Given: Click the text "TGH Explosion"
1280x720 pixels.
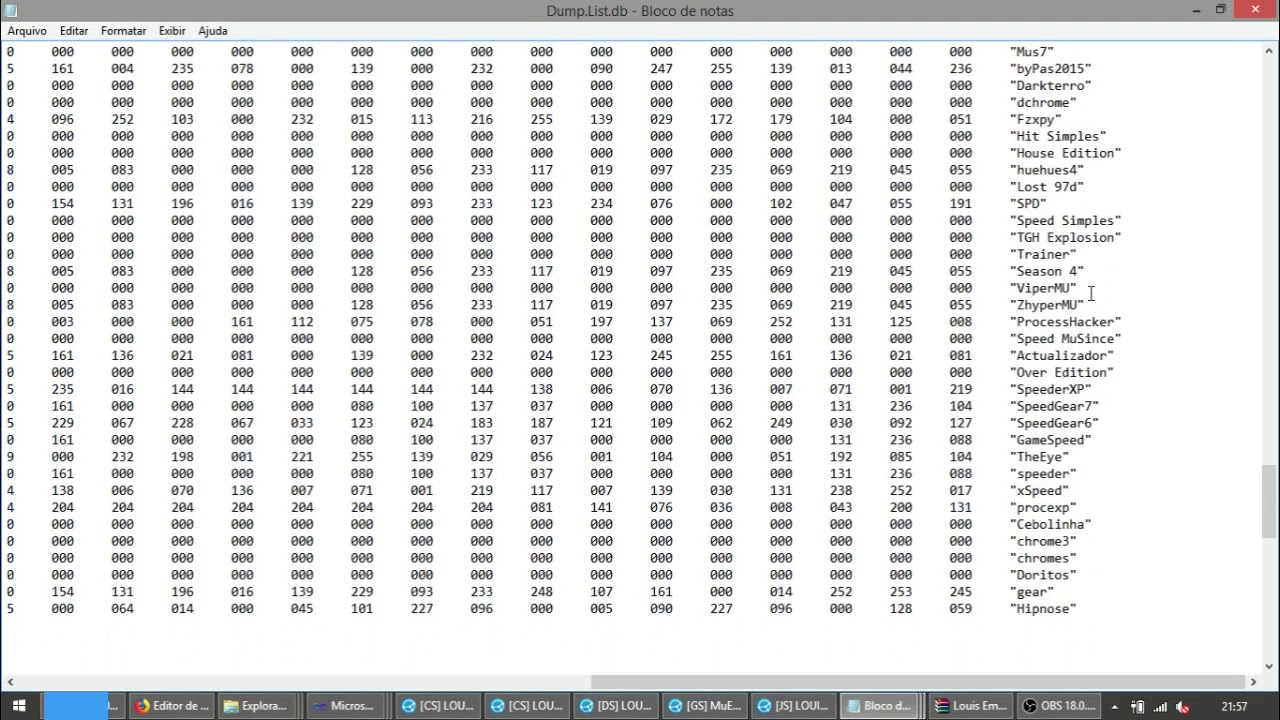Looking at the screenshot, I should [1065, 237].
